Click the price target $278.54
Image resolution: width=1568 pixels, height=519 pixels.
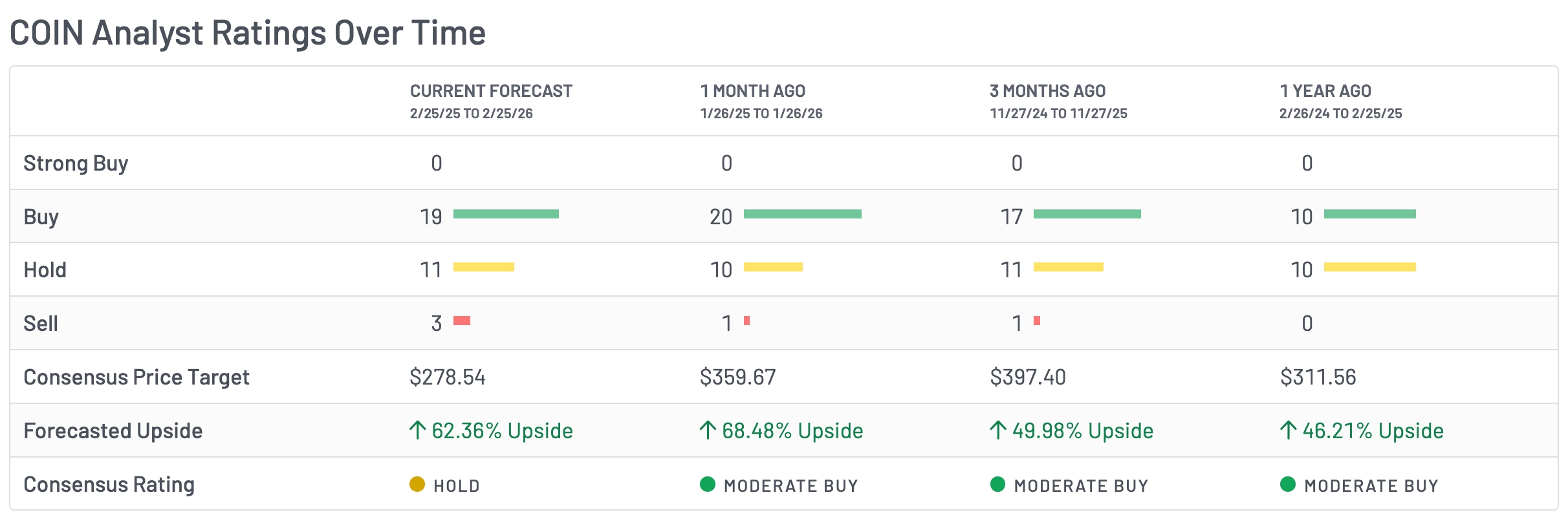448,377
